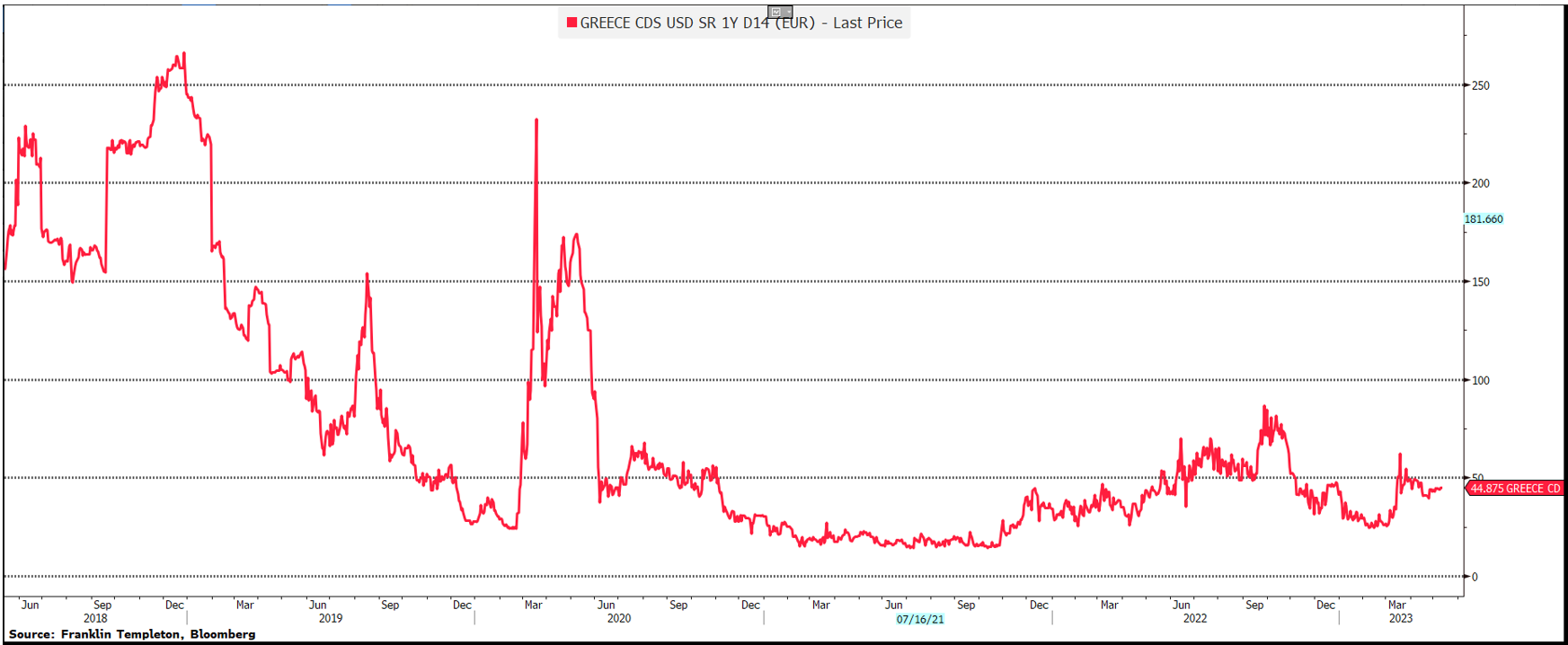Click the chart type icon above the legend
1568x645 pixels.
click(775, 12)
